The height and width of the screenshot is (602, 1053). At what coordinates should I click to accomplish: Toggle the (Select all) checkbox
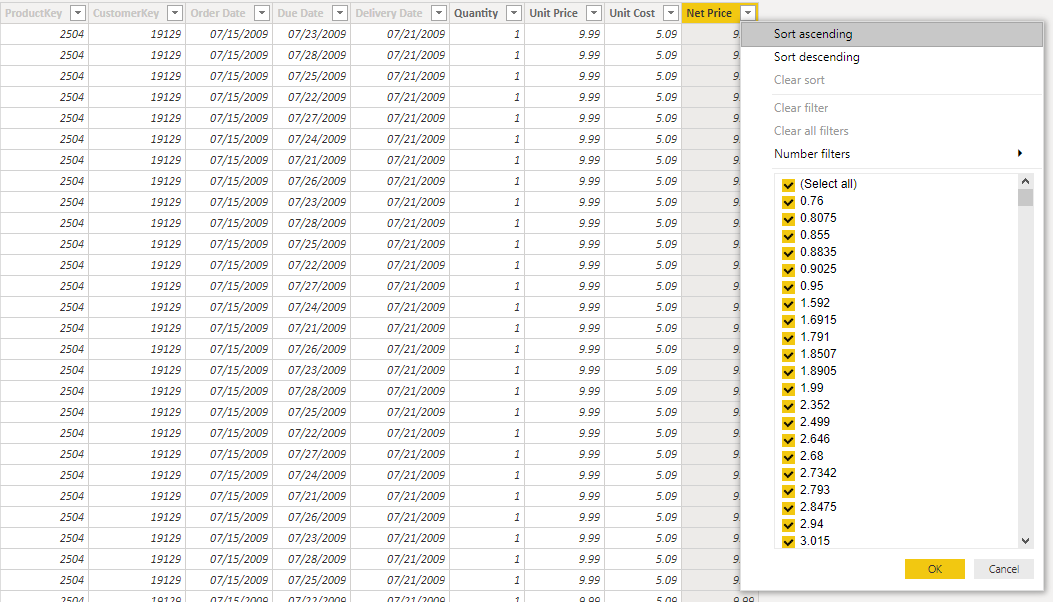coord(788,185)
